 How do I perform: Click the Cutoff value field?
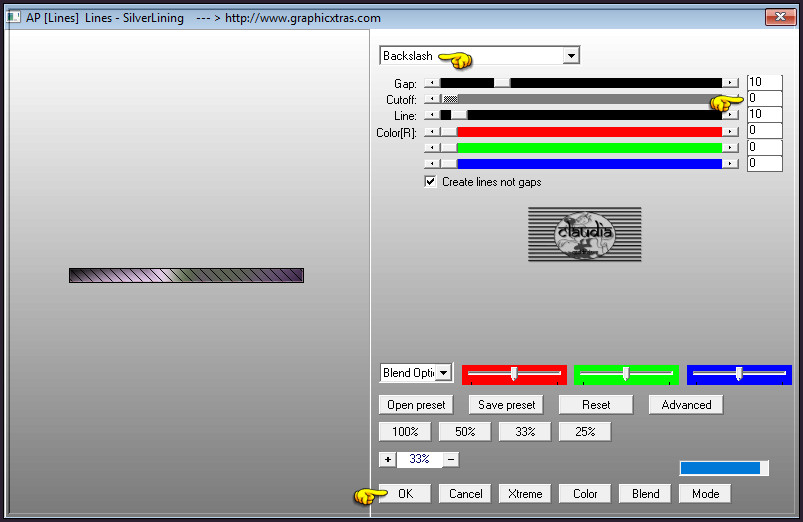coord(765,98)
